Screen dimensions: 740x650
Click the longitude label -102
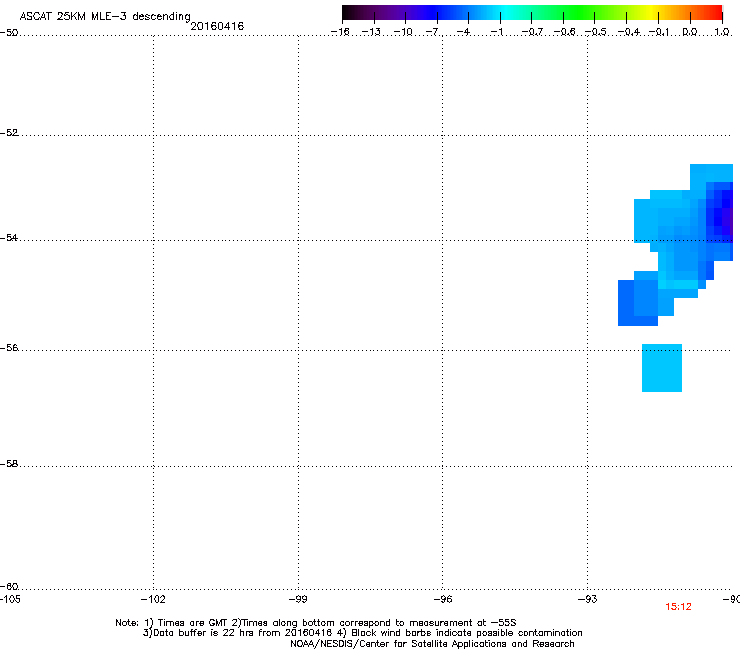(153, 599)
